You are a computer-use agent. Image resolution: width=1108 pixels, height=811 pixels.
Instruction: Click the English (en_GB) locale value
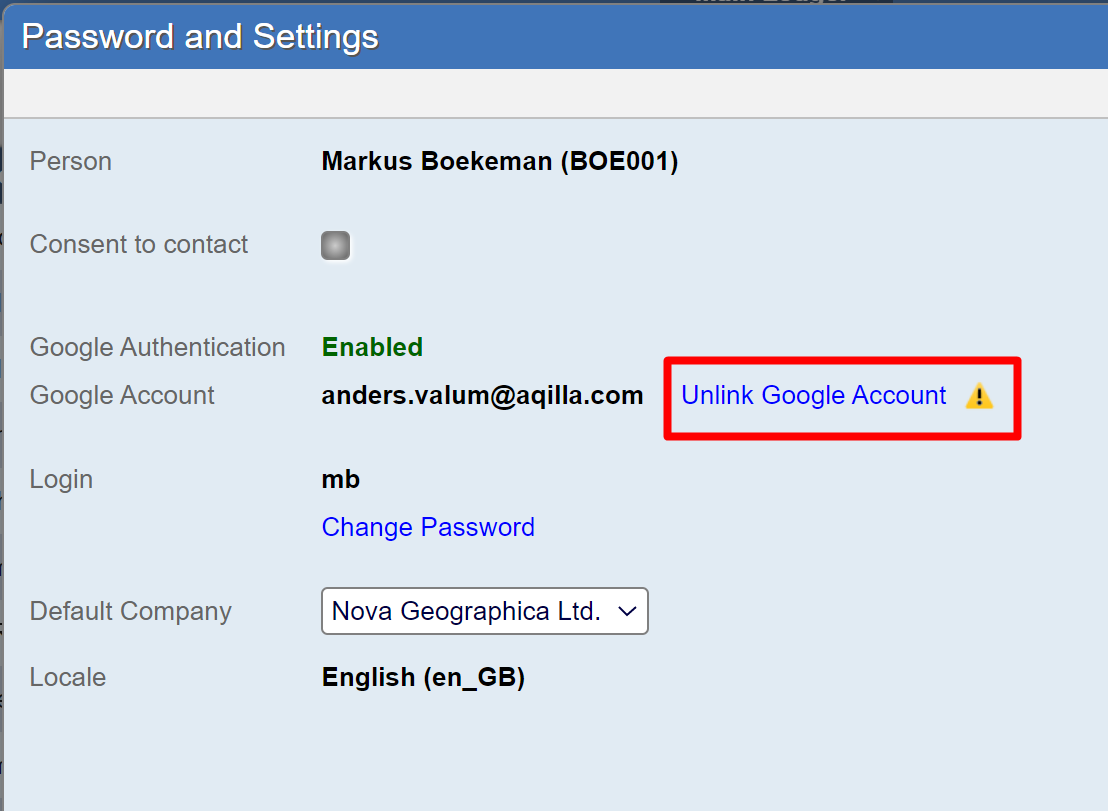(423, 678)
